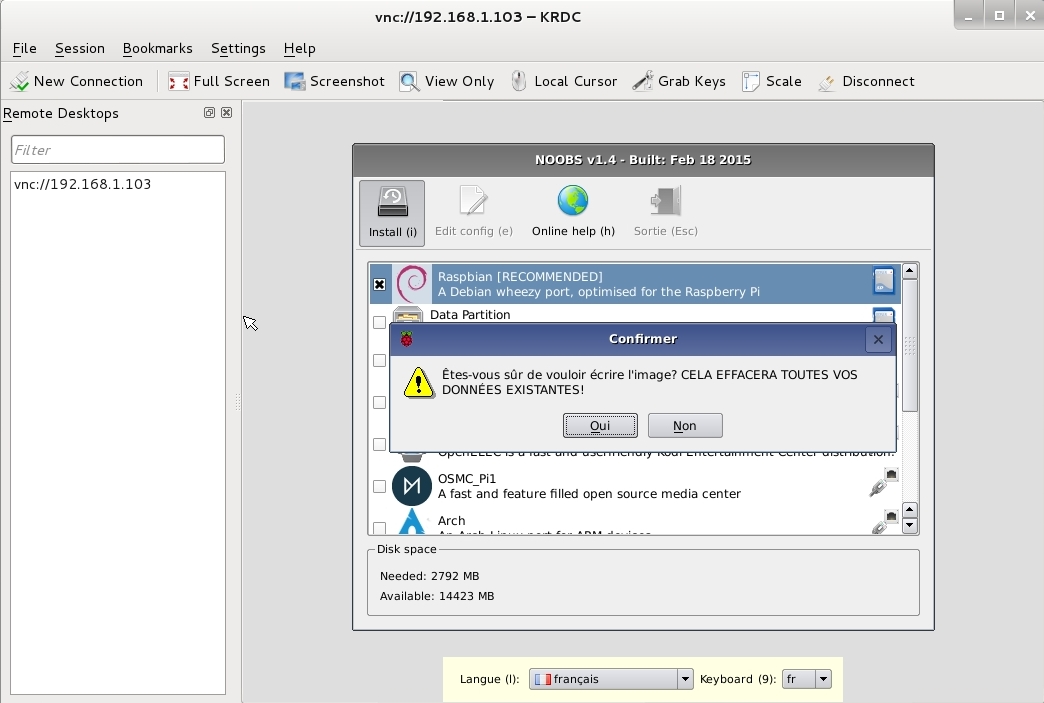Viewport: 1044px width, 703px height.
Task: Click the network icon on OSMC_Pi1 row
Action: [x=884, y=482]
